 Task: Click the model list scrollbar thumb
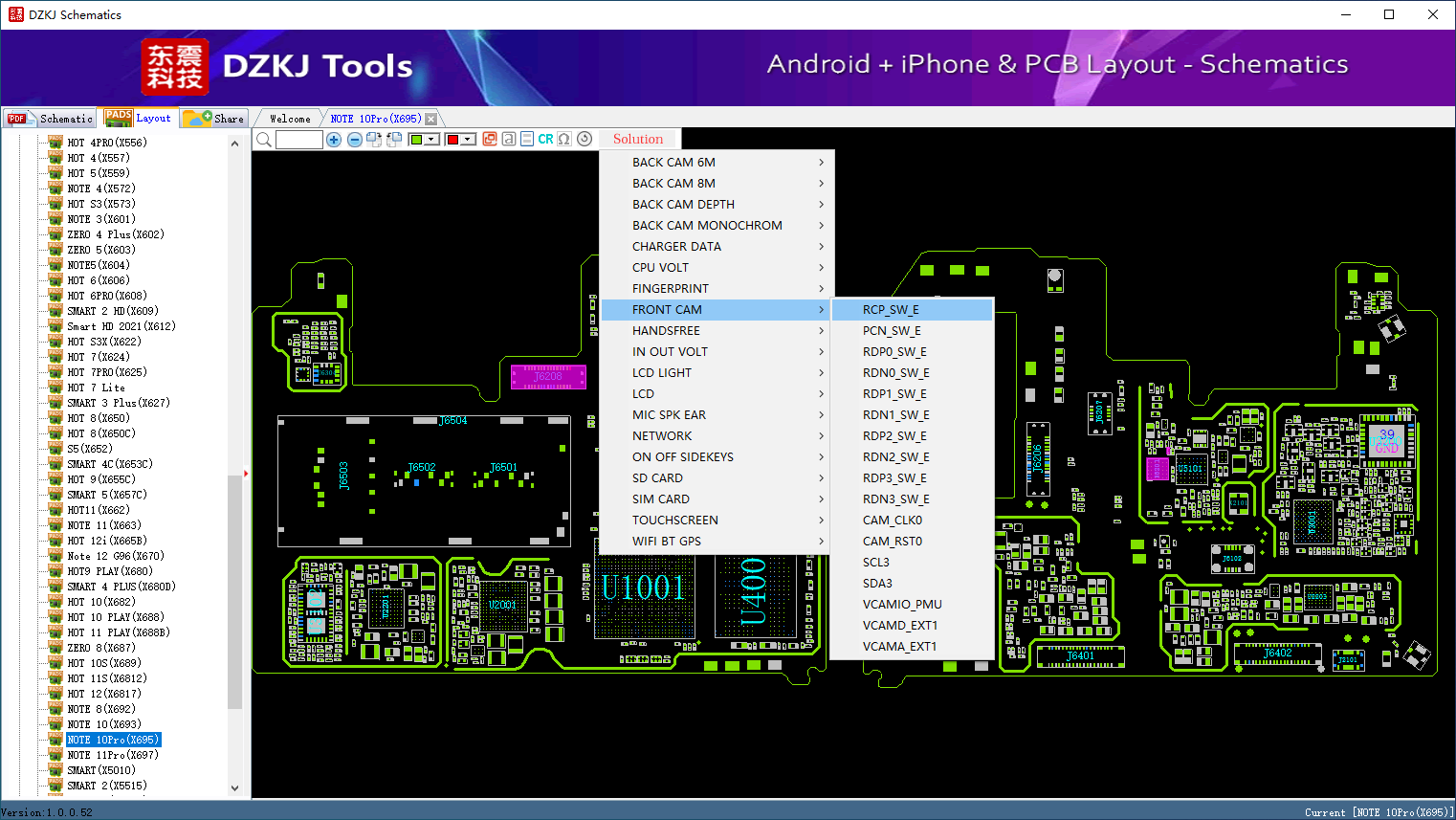pyautogui.click(x=235, y=591)
